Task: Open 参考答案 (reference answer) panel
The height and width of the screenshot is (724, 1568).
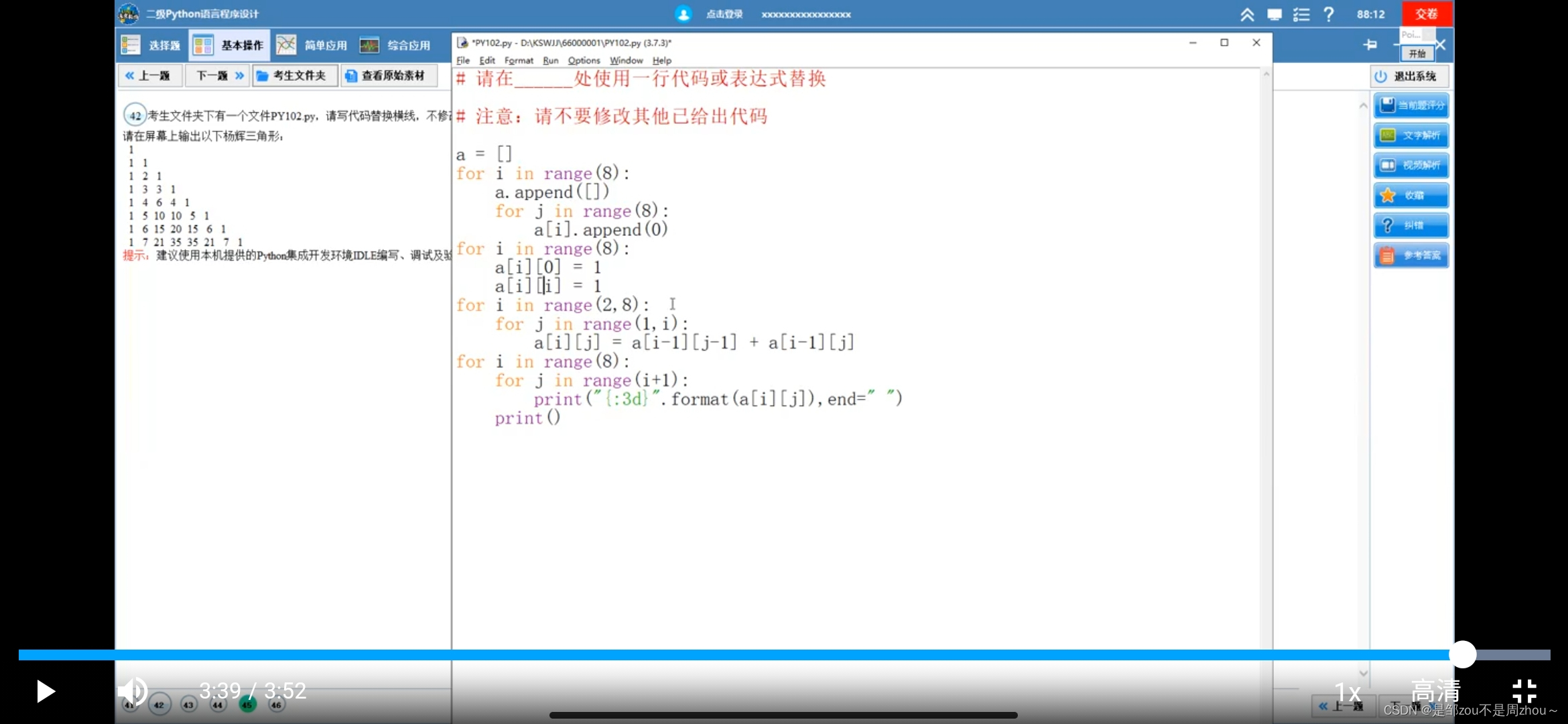Action: [1411, 255]
